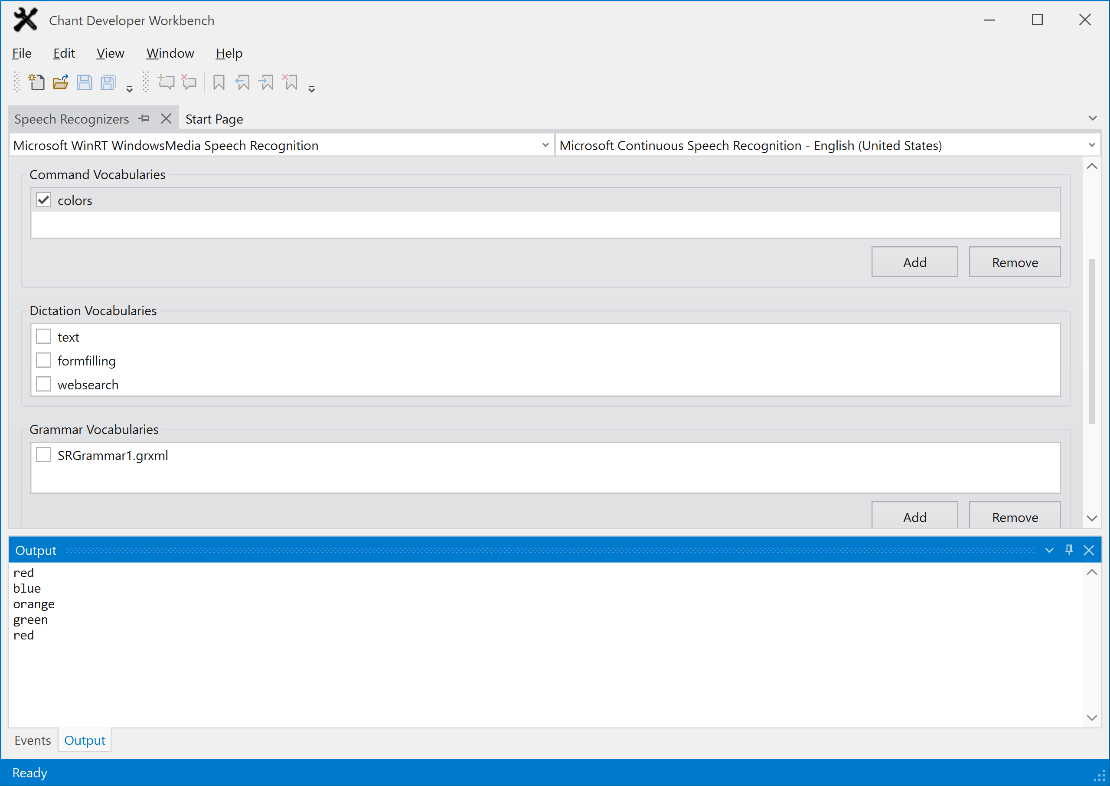Click the Open File folder icon
Viewport: 1110px width, 786px height.
click(60, 83)
